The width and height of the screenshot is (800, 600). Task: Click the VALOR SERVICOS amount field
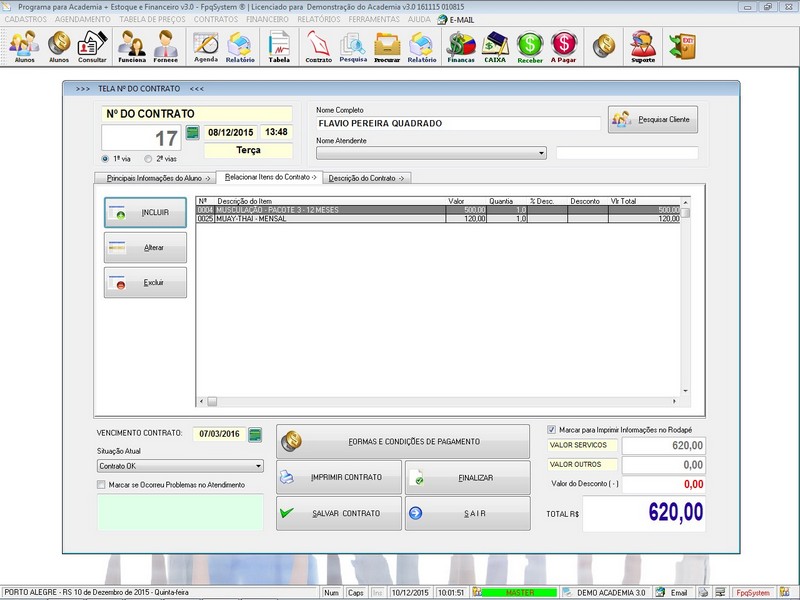[x=663, y=445]
